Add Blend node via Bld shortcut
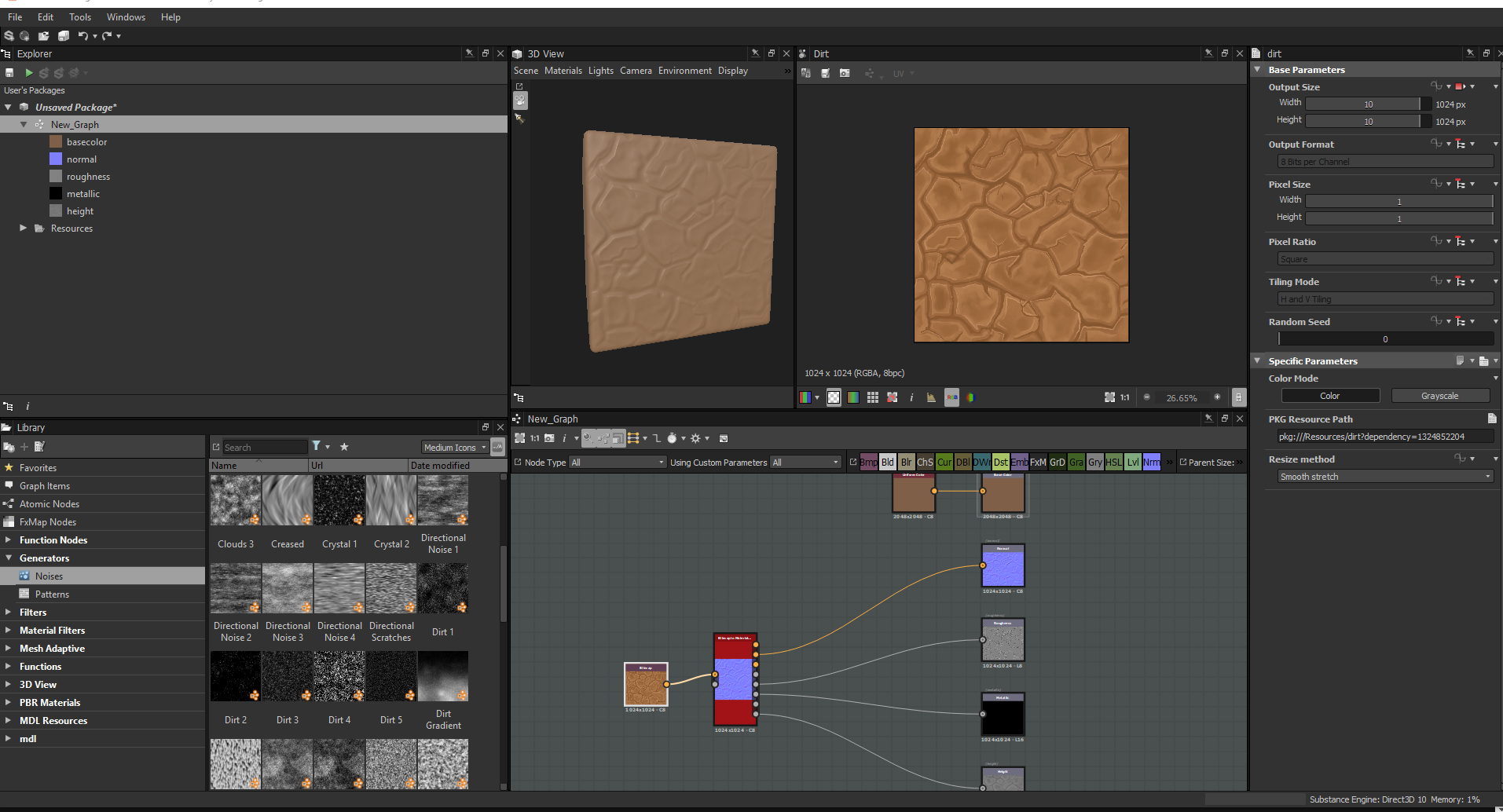 pyautogui.click(x=887, y=462)
